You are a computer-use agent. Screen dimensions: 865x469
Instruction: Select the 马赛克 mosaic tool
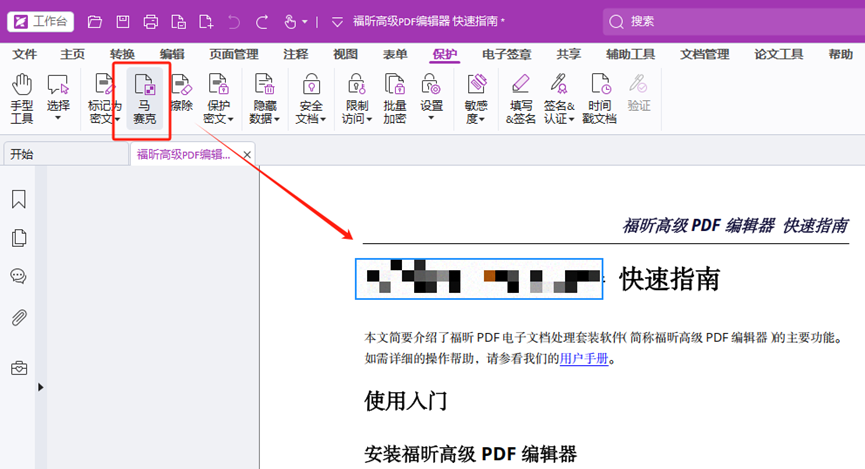(x=144, y=98)
